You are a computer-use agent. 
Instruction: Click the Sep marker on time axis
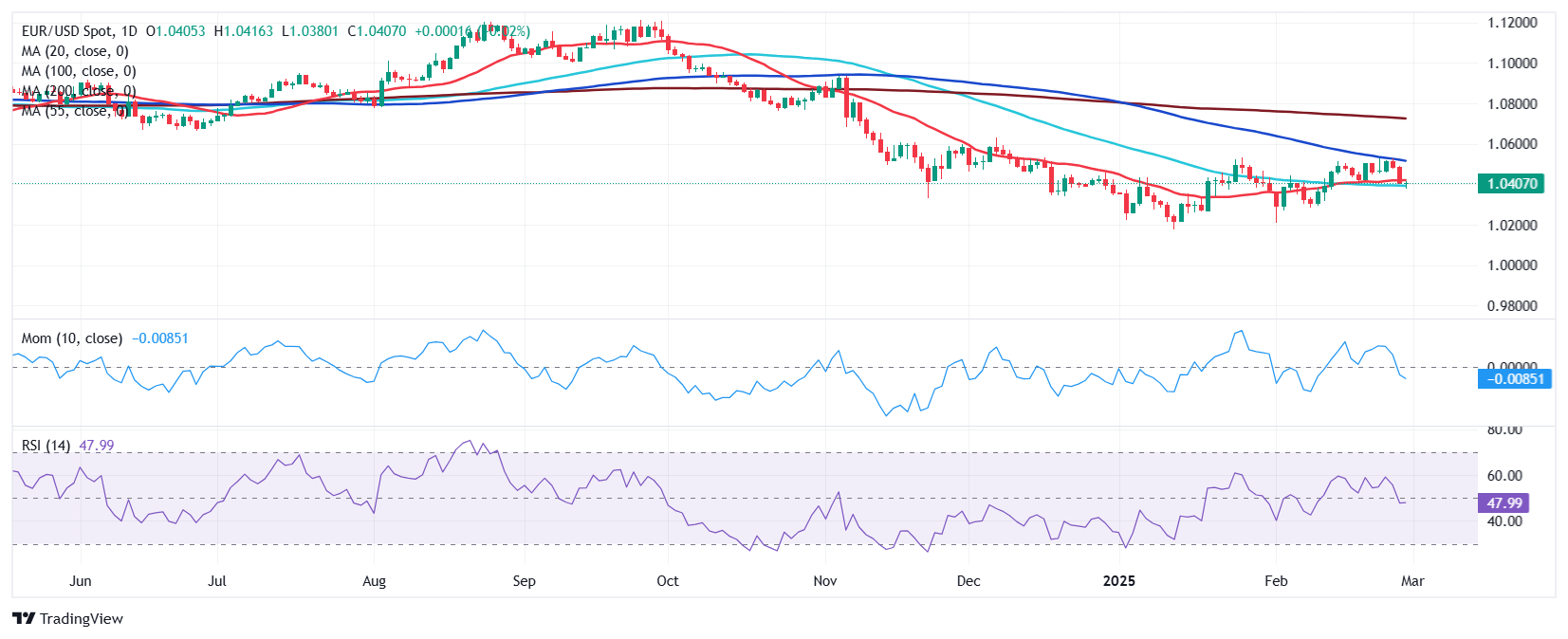click(524, 581)
